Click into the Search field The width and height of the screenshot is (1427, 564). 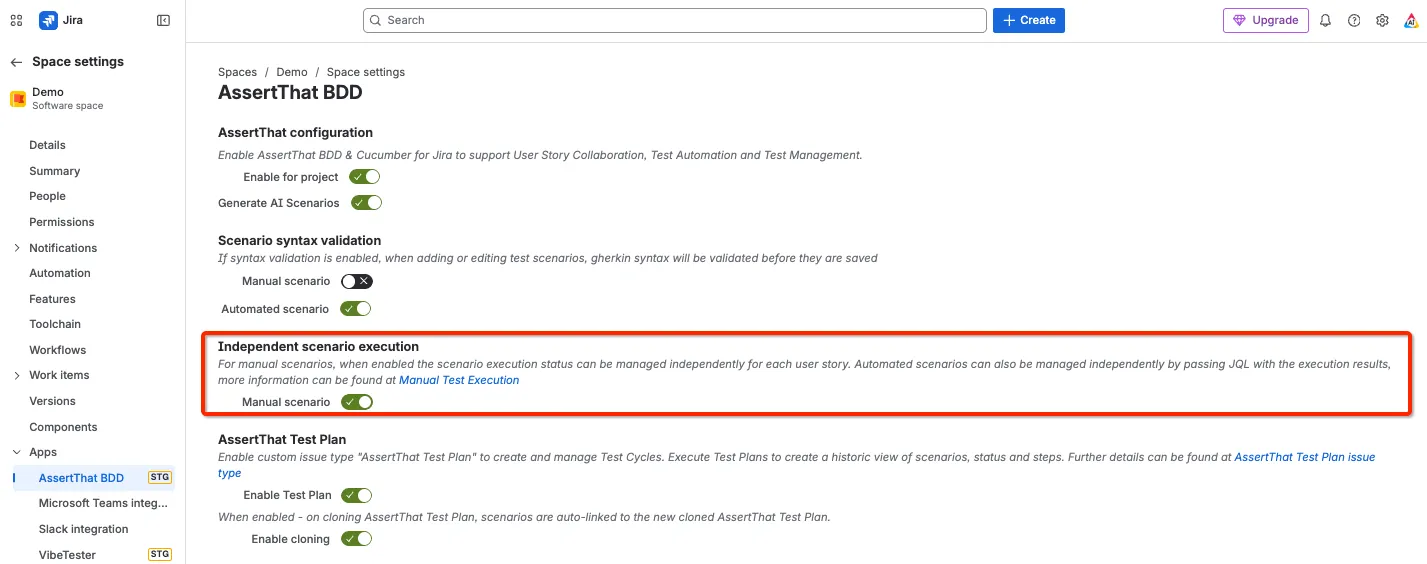point(675,20)
